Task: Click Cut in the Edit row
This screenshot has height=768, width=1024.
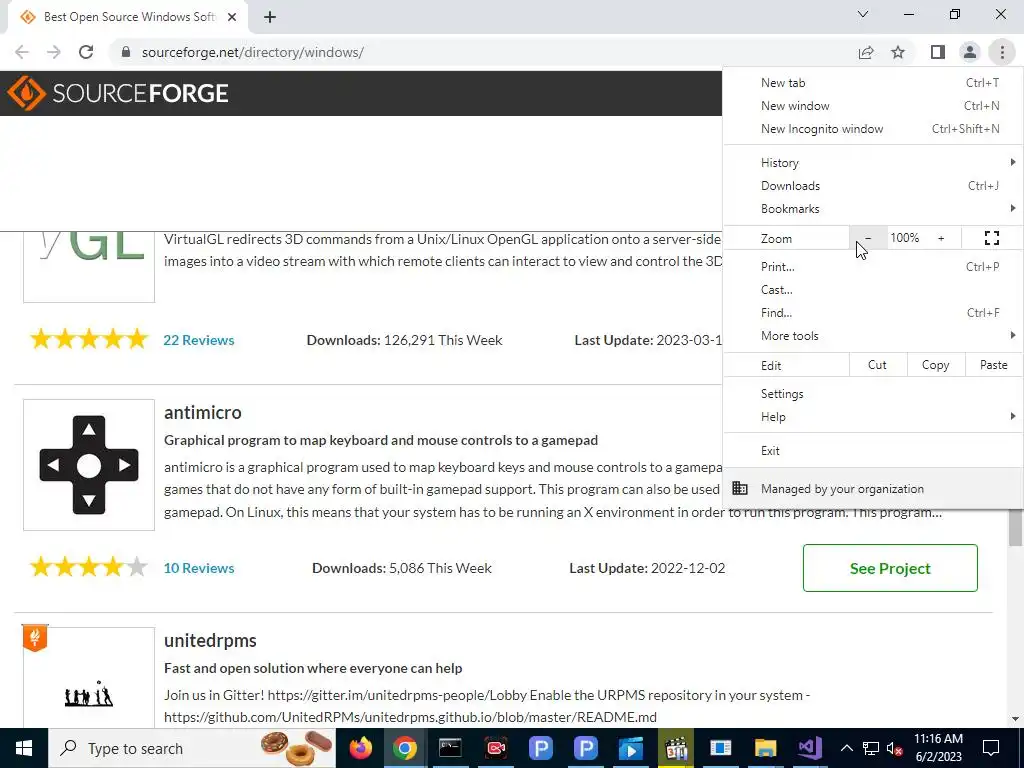Action: click(878, 365)
